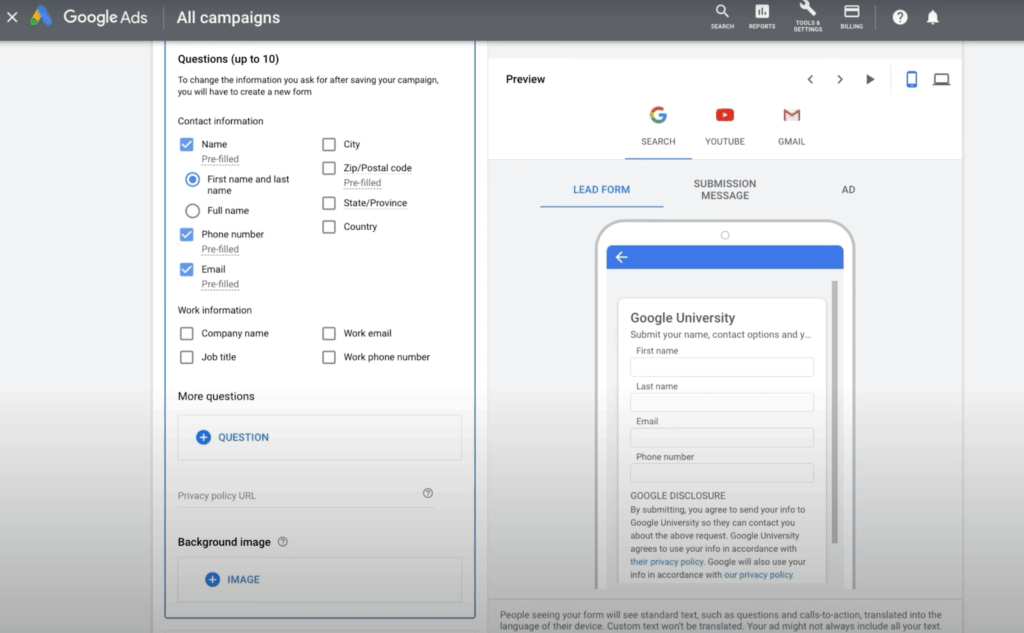Uncheck the Name checkbox
1024x633 pixels.
pos(187,144)
